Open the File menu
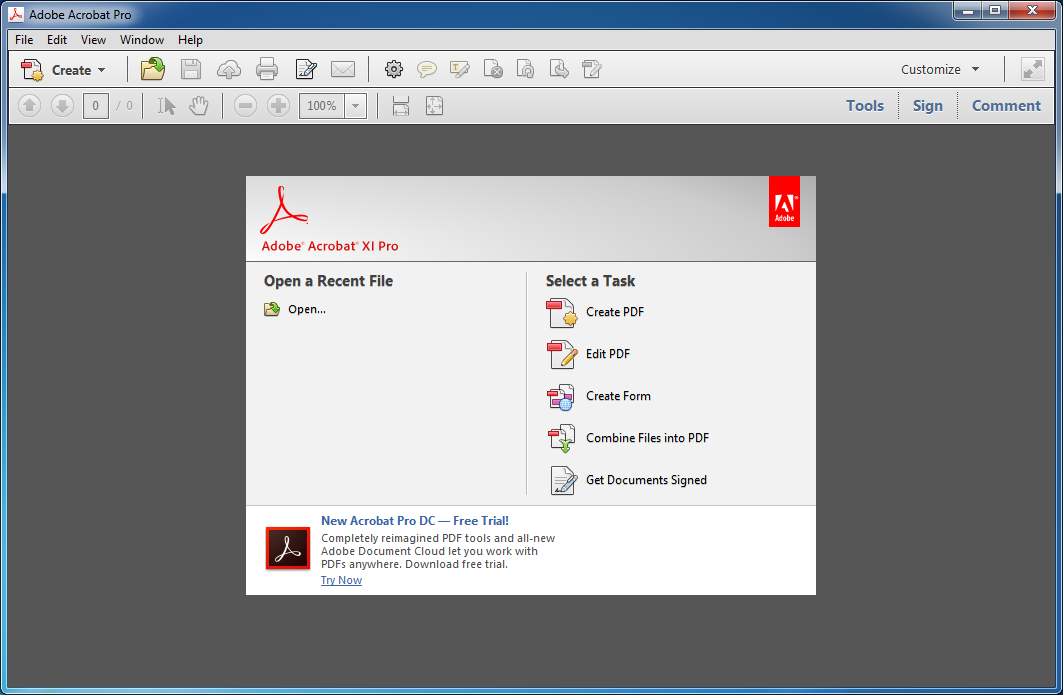The image size is (1063, 695). click(24, 40)
